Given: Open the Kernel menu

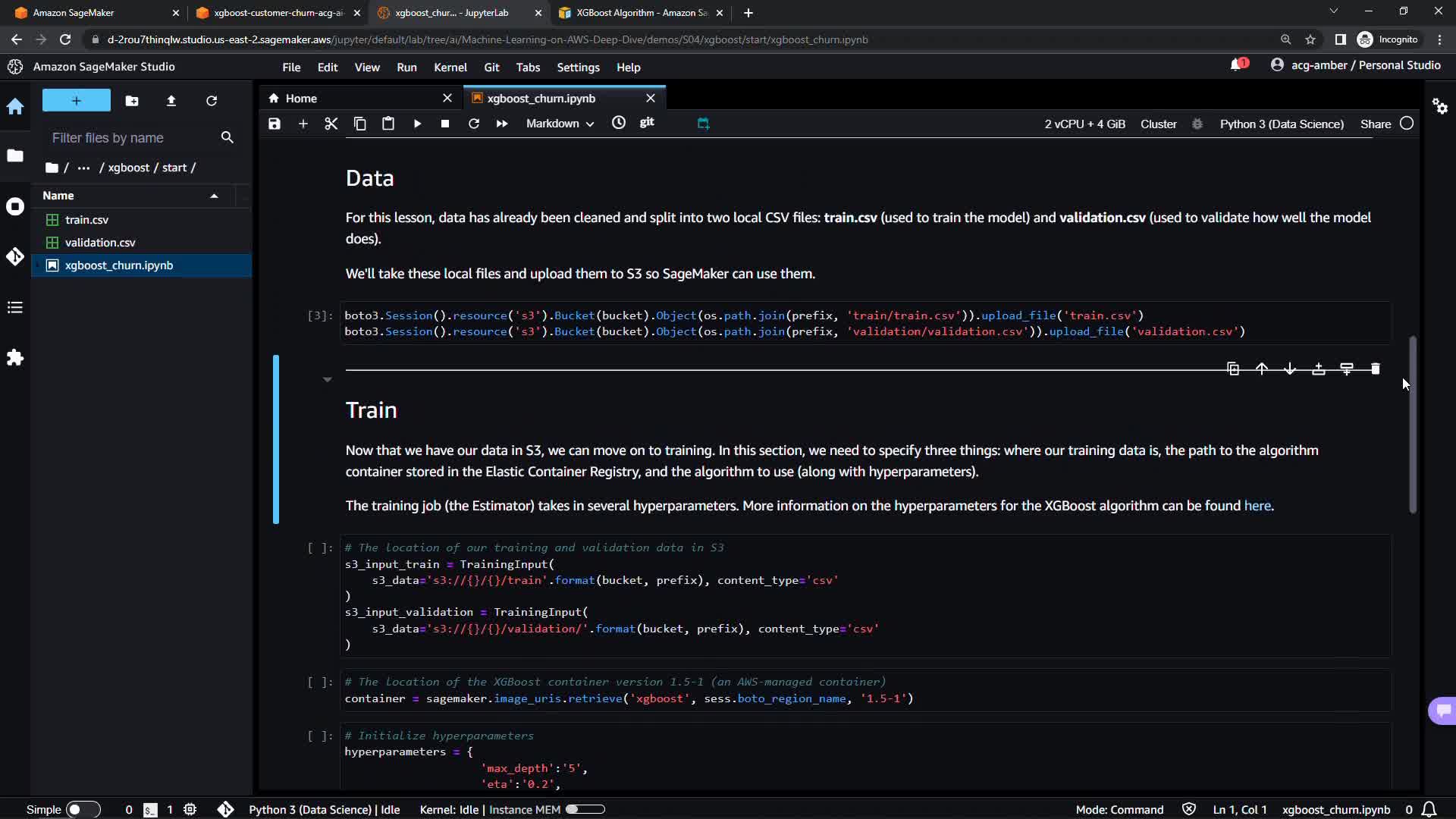Looking at the screenshot, I should click(x=450, y=67).
